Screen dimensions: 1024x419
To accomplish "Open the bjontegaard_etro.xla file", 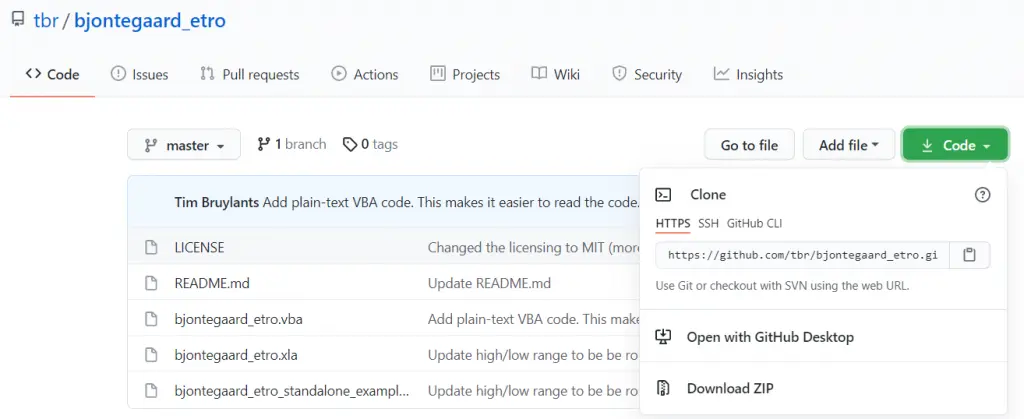I will pos(236,355).
